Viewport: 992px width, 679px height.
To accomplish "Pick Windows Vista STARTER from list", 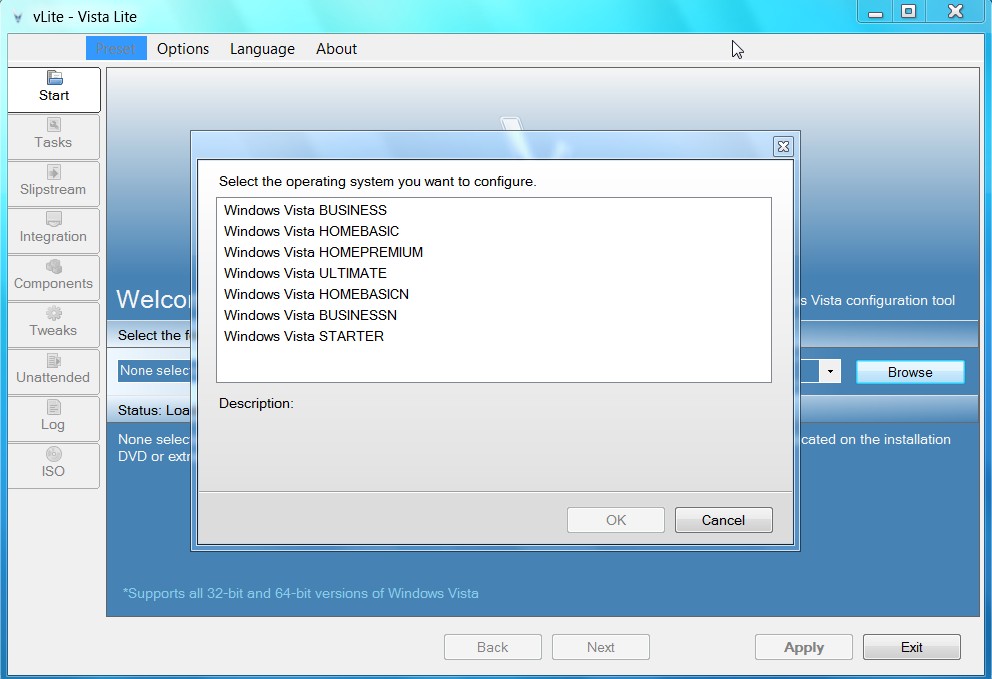I will pos(304,336).
